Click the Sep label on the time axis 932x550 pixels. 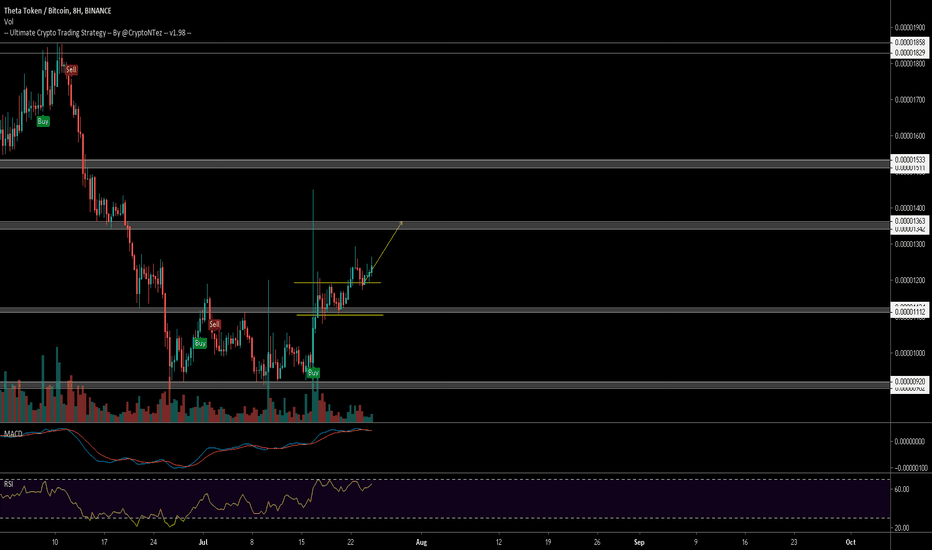[x=639, y=542]
